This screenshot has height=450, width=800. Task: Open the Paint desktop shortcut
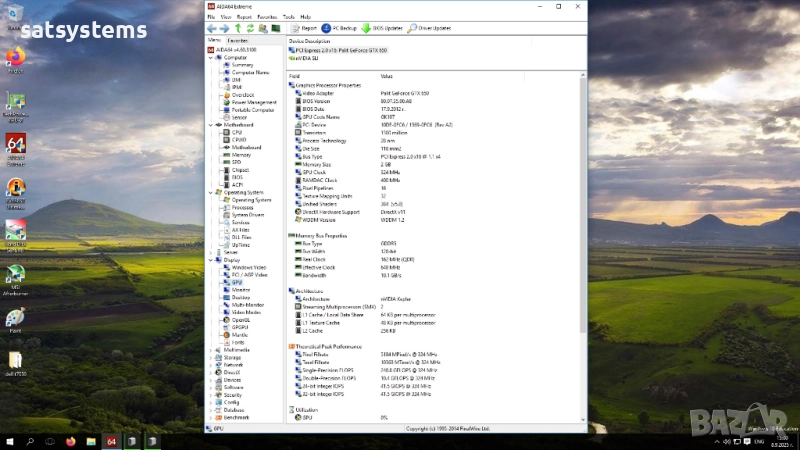[x=15, y=320]
